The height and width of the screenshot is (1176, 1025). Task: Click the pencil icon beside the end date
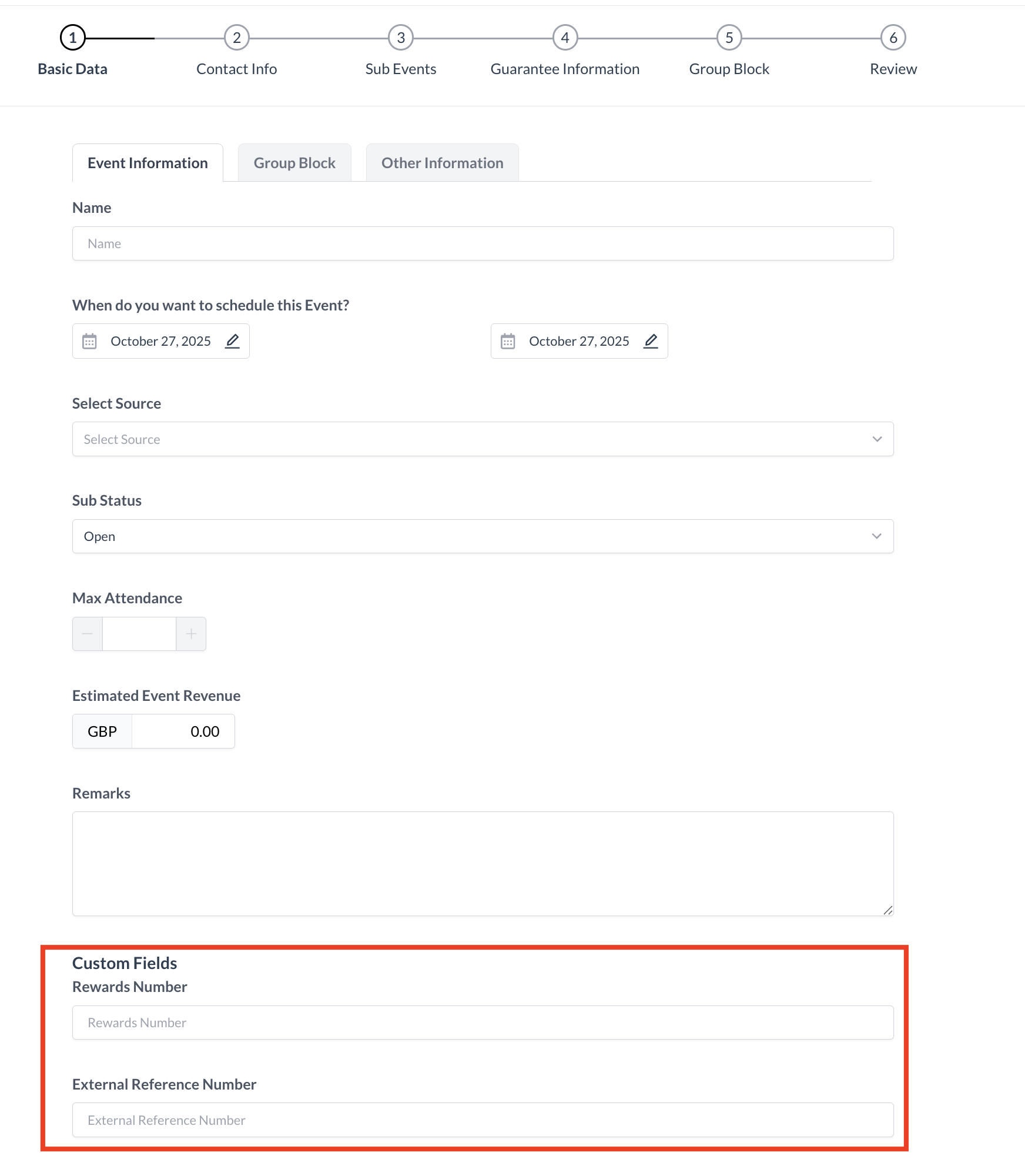[651, 340]
